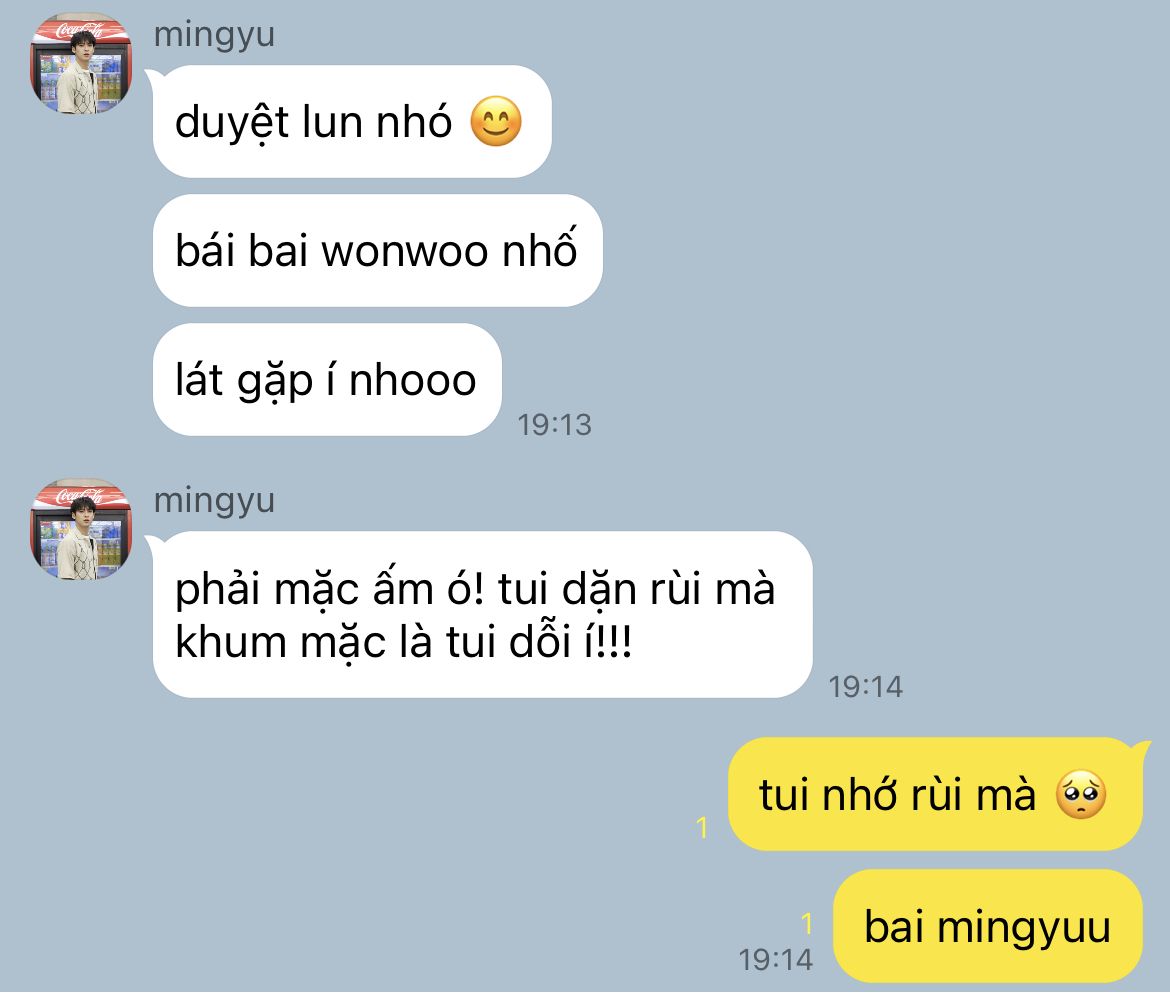This screenshot has width=1170, height=997.
Task: Select the yellow 'bai mingyuu' bubble
Action: point(988,926)
